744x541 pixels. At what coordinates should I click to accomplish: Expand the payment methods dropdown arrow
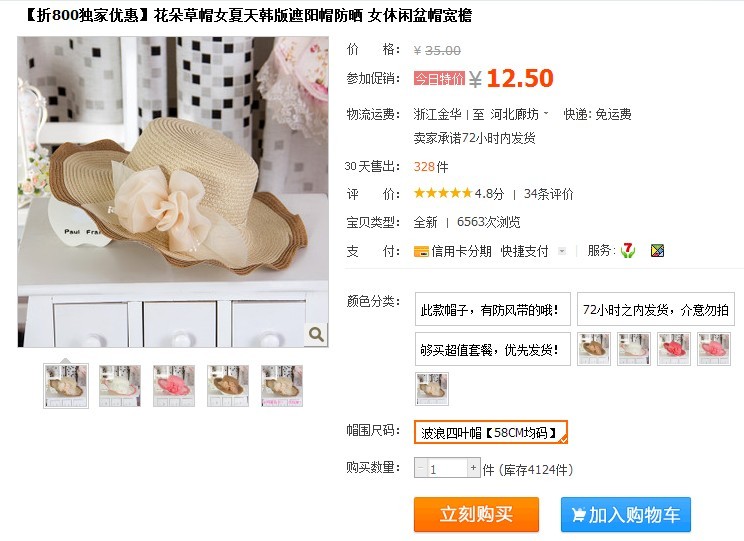[x=562, y=251]
